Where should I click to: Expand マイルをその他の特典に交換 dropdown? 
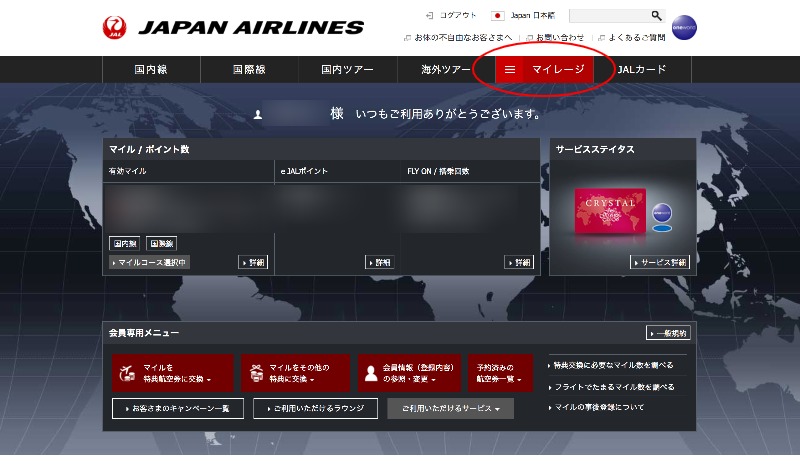click(295, 373)
